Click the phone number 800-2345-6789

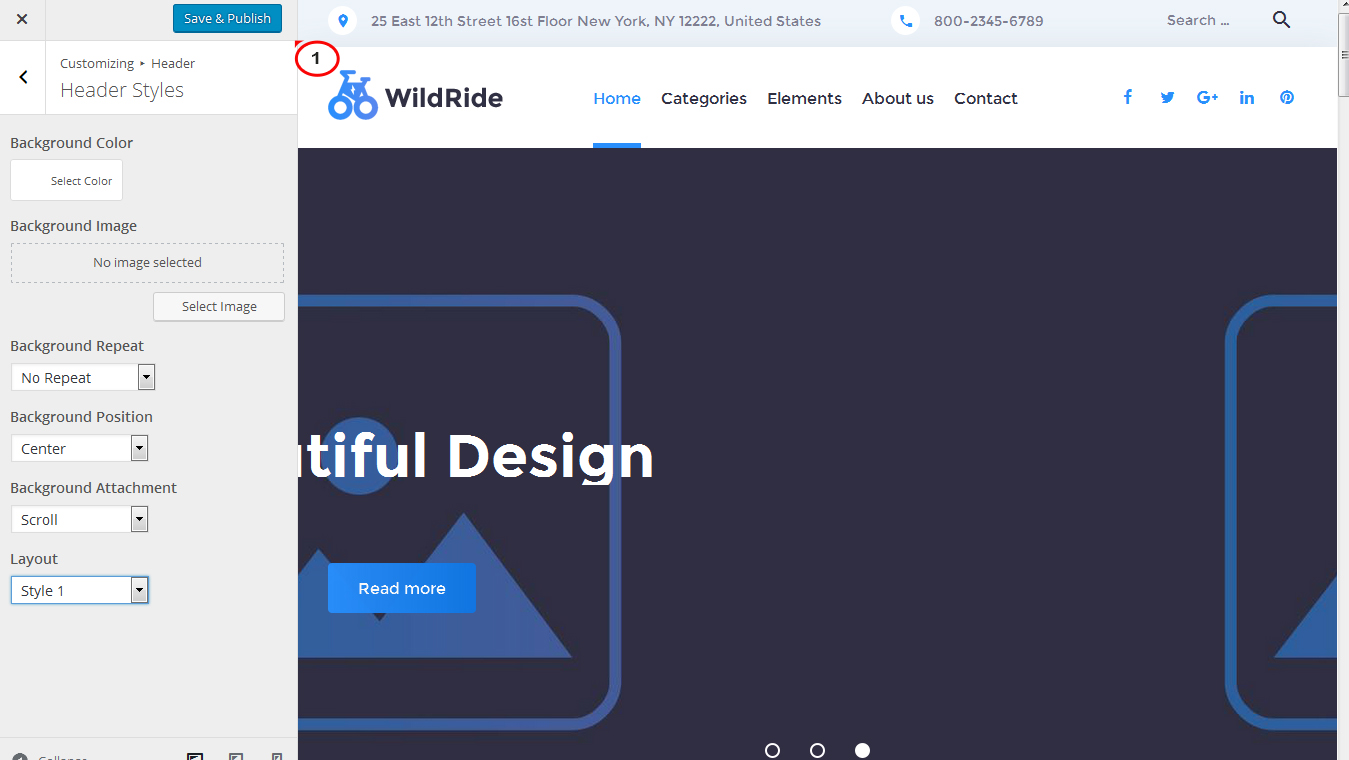pos(989,20)
